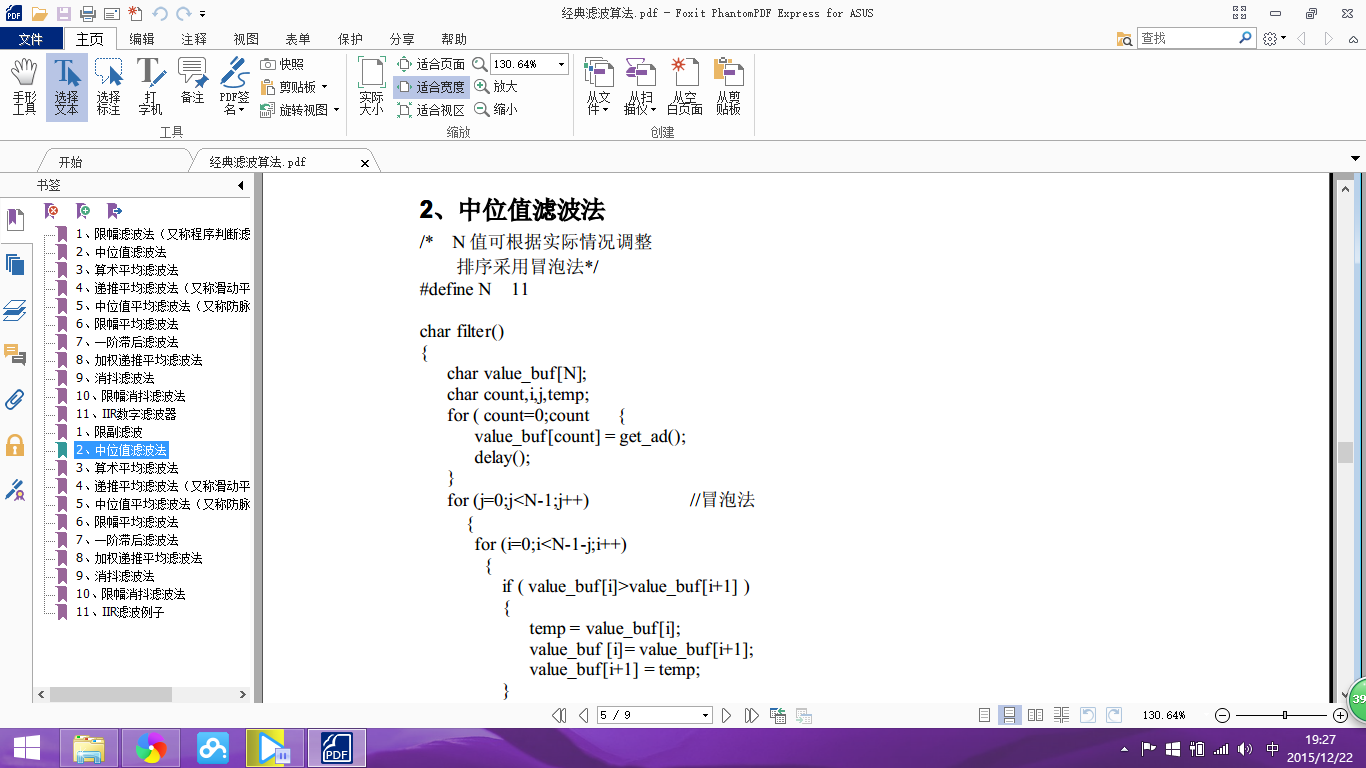Create PDF from blank page (从空白页面)
The height and width of the screenshot is (768, 1366).
[x=685, y=87]
